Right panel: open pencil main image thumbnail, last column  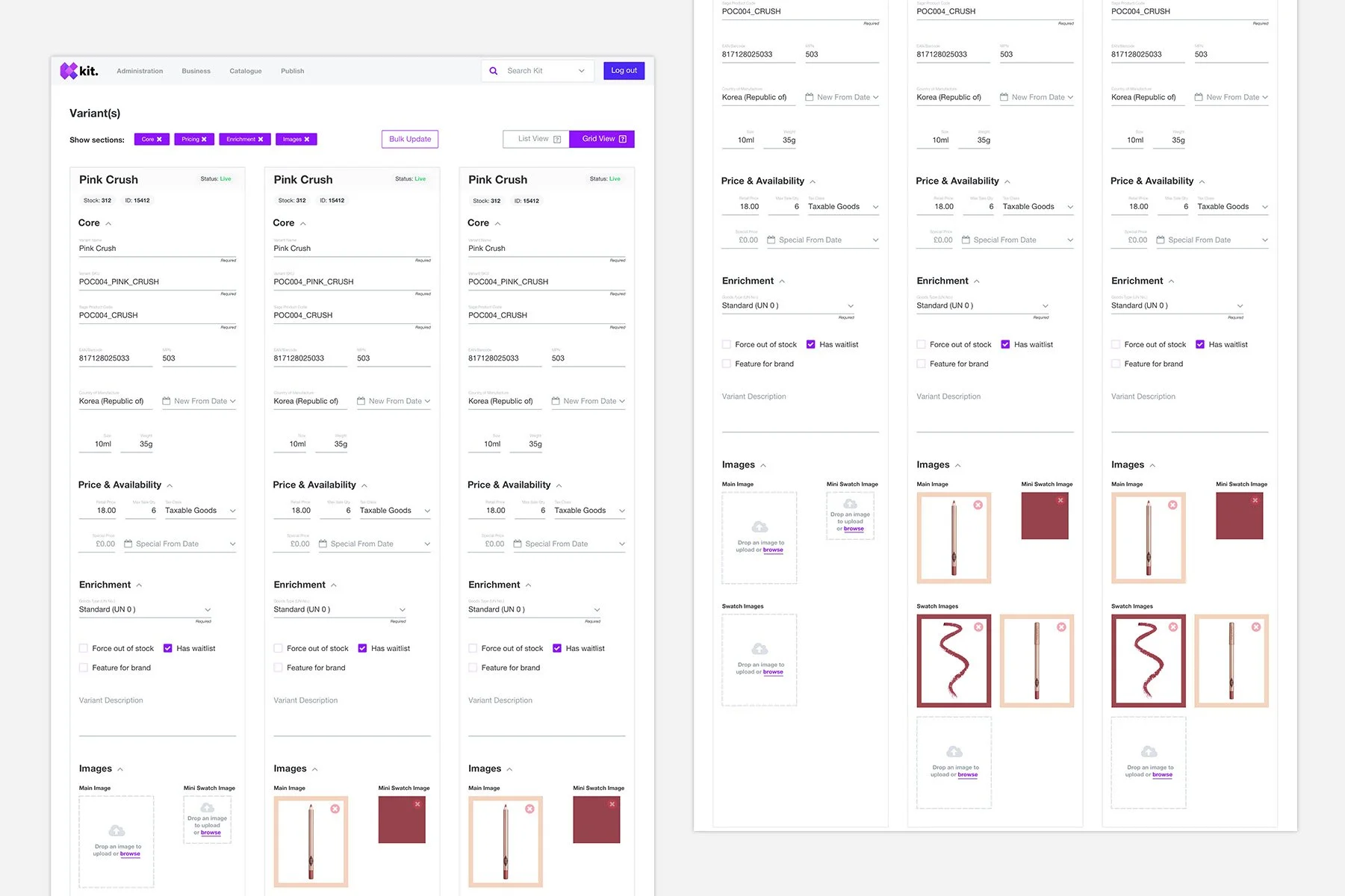[x=1149, y=538]
